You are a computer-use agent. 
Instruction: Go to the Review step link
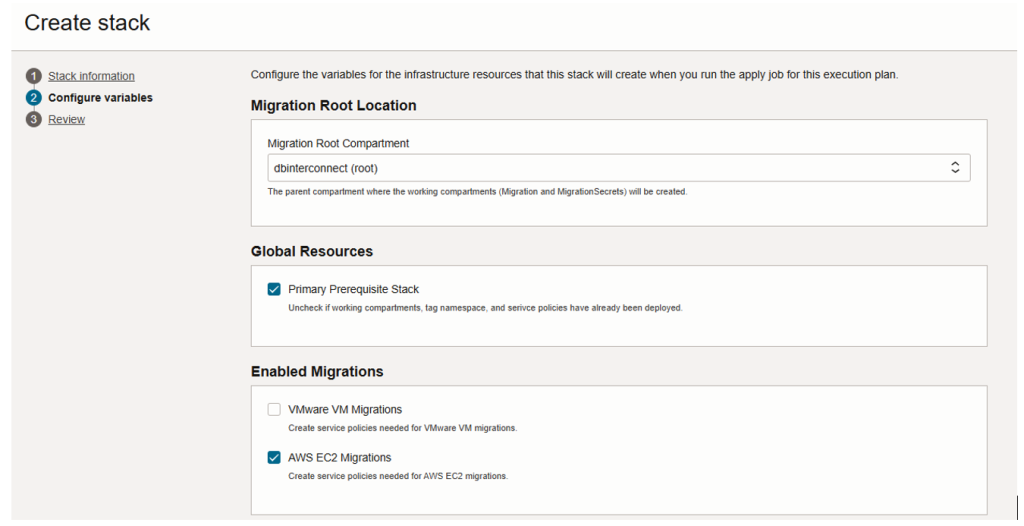point(66,120)
